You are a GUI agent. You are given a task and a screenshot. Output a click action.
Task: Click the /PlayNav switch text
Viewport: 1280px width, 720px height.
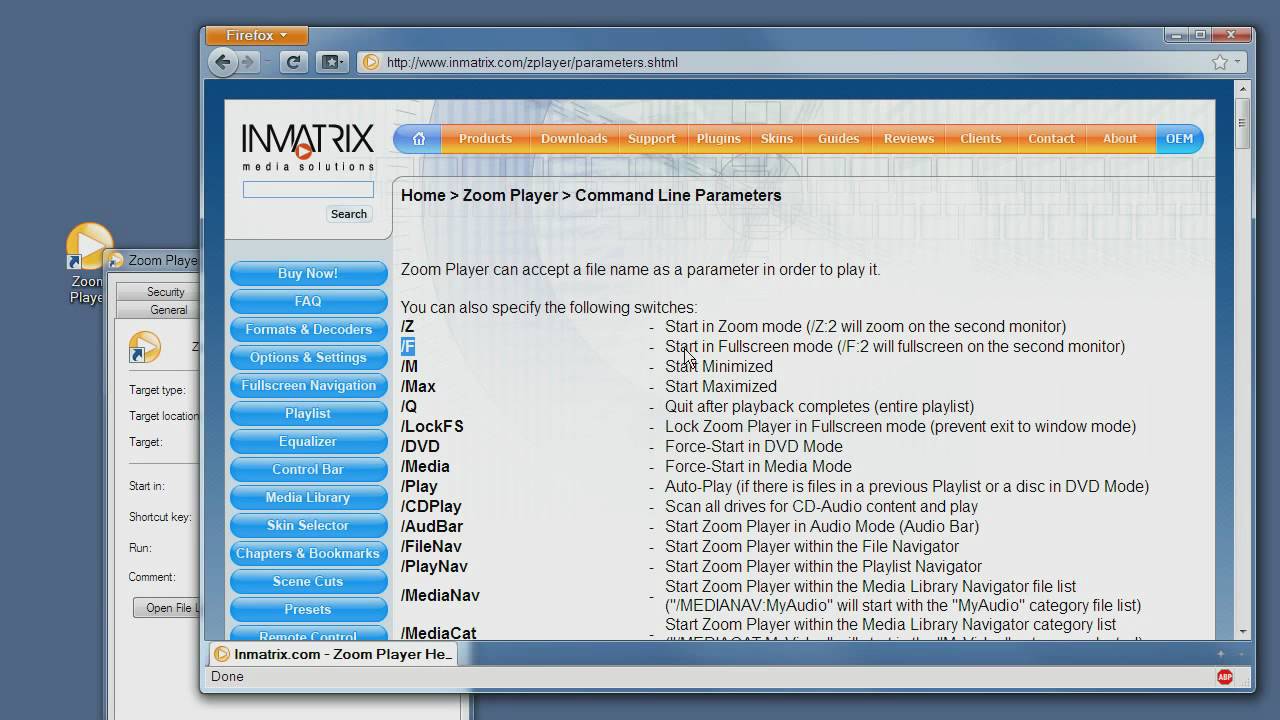tap(434, 567)
